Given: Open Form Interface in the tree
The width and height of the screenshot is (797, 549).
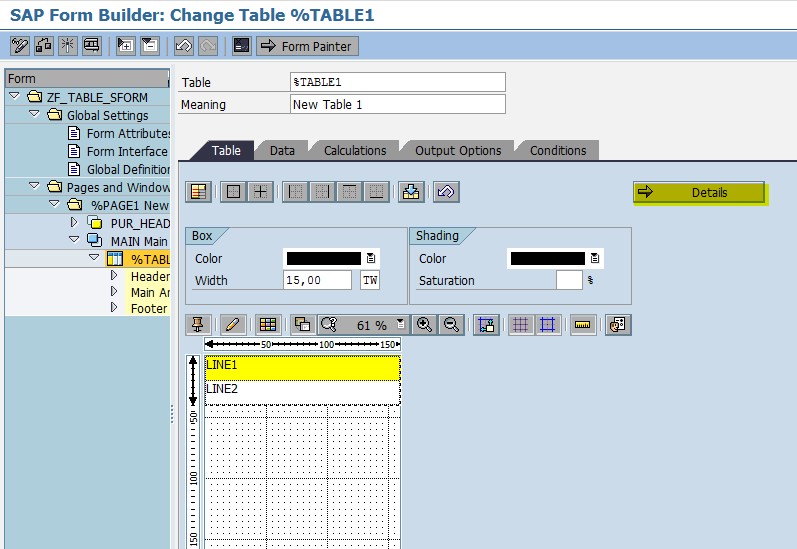Looking at the screenshot, I should coord(127,151).
